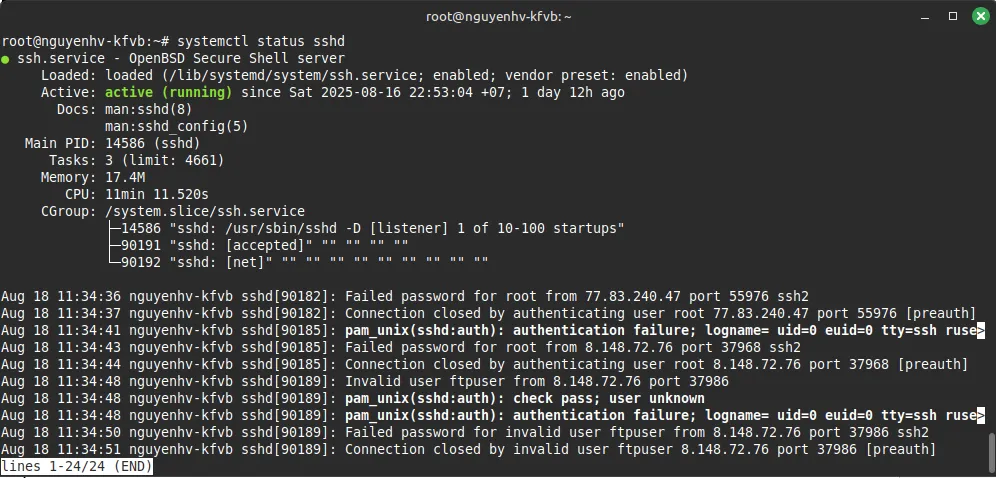Select the 14586 sshd listener process entry

[372, 228]
